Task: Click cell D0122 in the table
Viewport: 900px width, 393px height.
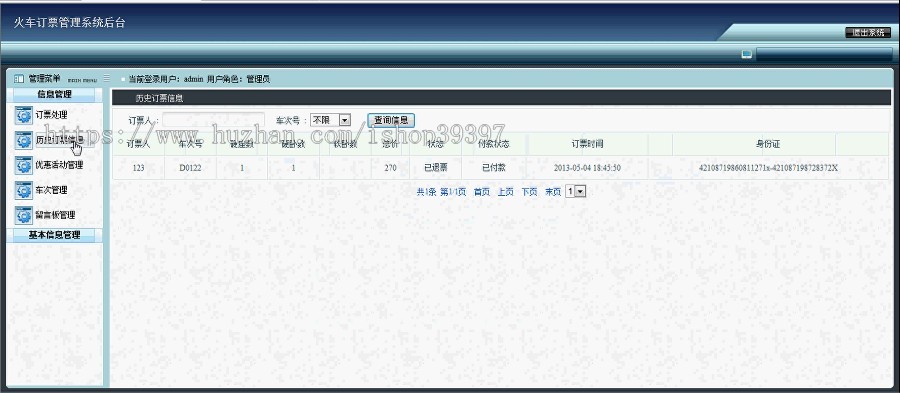Action: click(x=191, y=168)
